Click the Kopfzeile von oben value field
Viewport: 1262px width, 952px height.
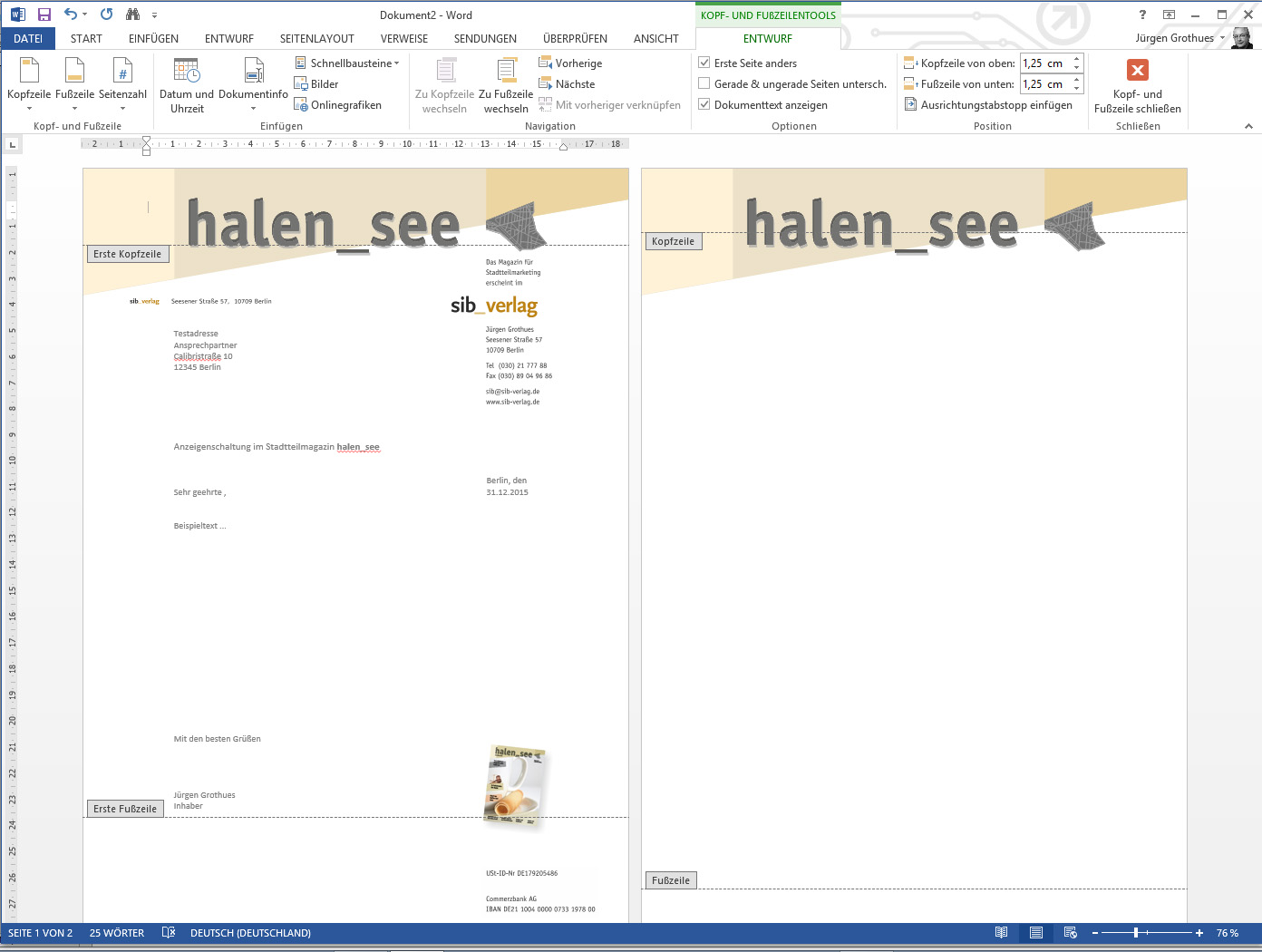[x=1044, y=63]
